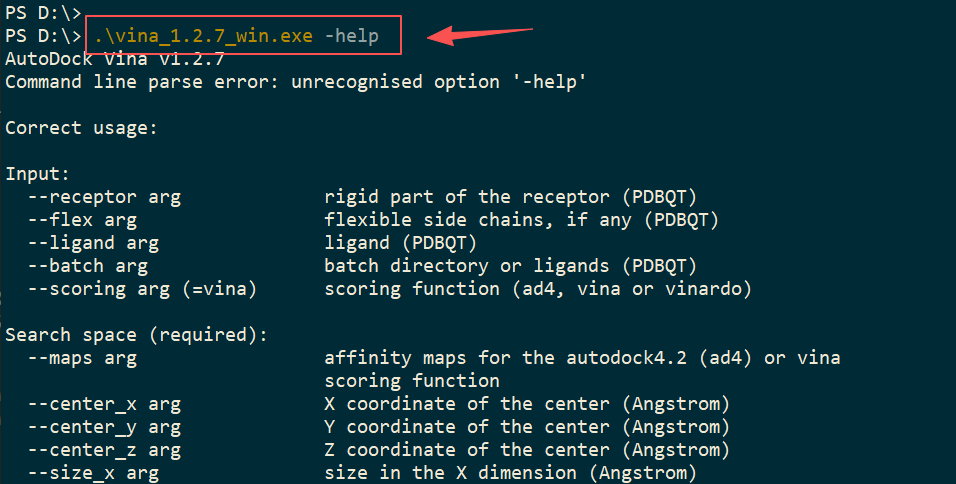This screenshot has width=956, height=484.
Task: Select the --receptor arg option text
Action: [104, 197]
